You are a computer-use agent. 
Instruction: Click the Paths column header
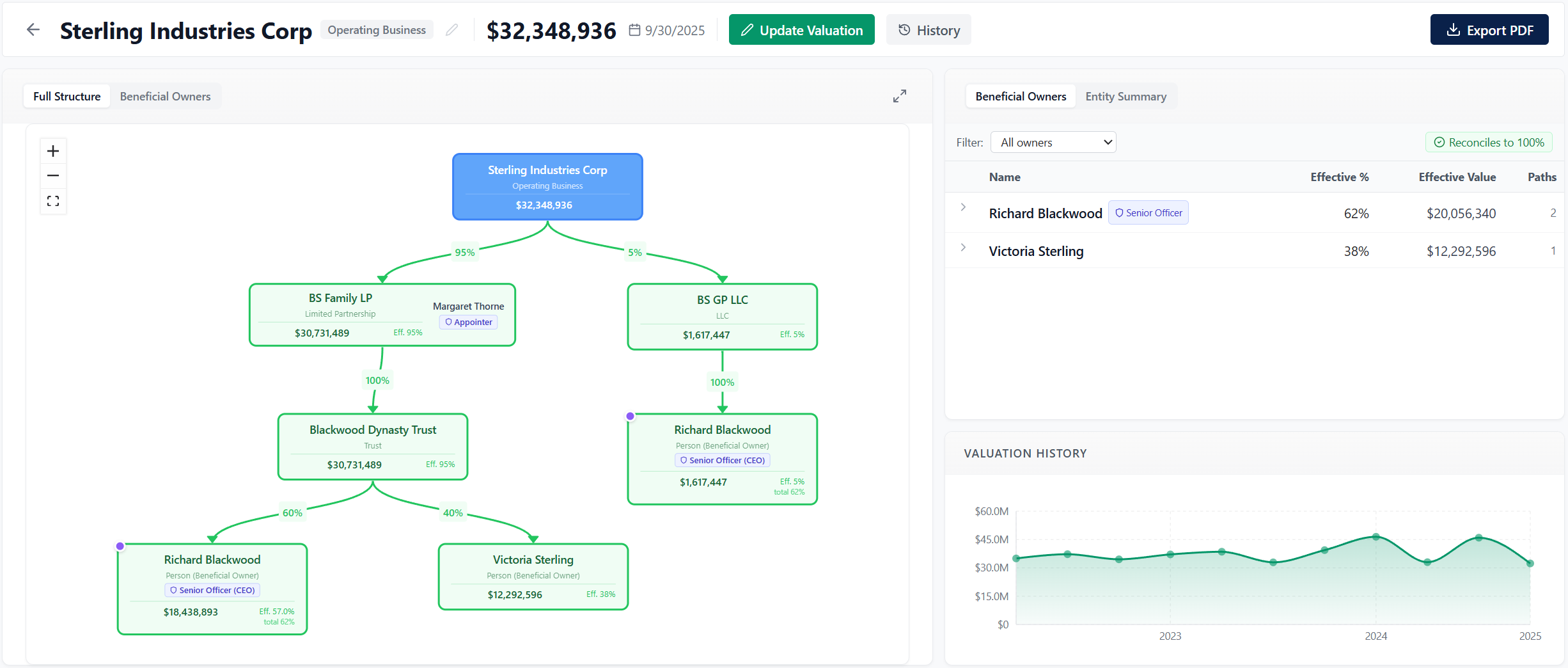[x=1542, y=177]
